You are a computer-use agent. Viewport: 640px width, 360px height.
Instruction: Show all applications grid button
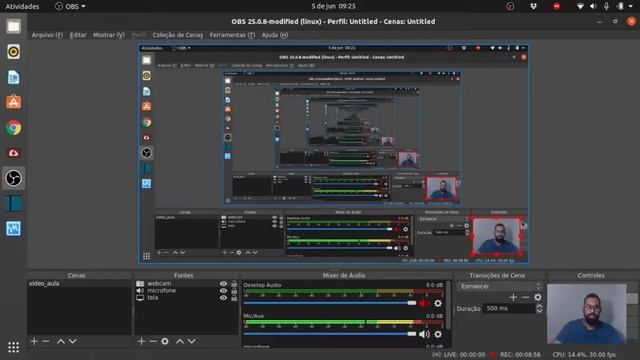coord(13,347)
